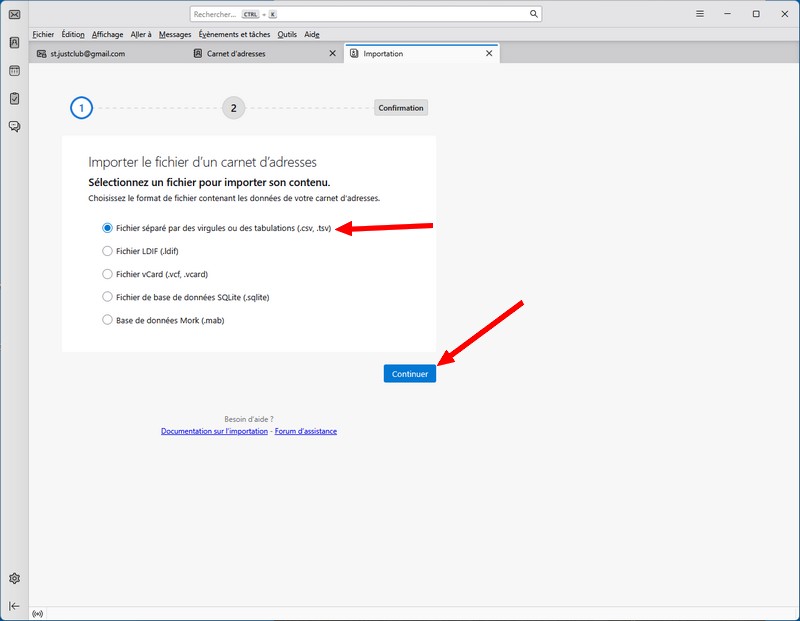Collapse the spaces toolbar
This screenshot has height=621, width=800.
pos(14,606)
